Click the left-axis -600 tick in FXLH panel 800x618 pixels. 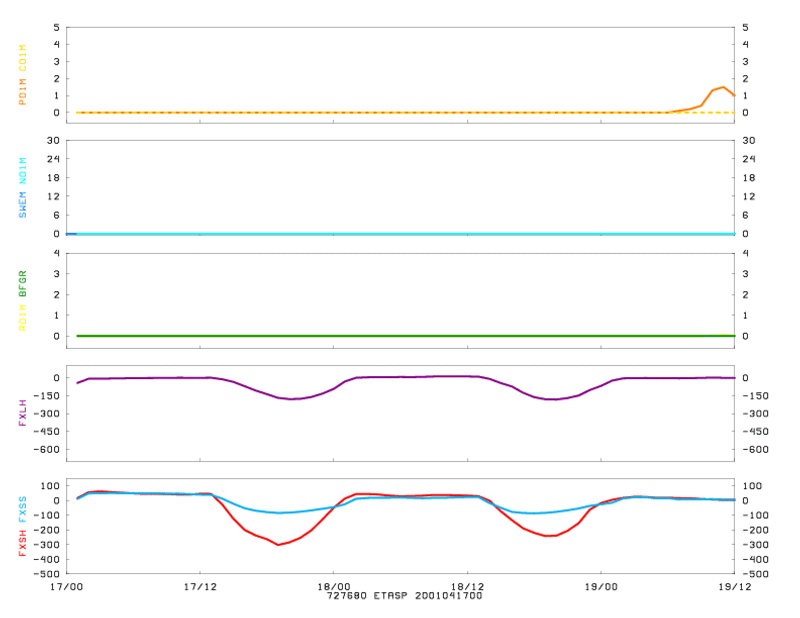click(47, 450)
